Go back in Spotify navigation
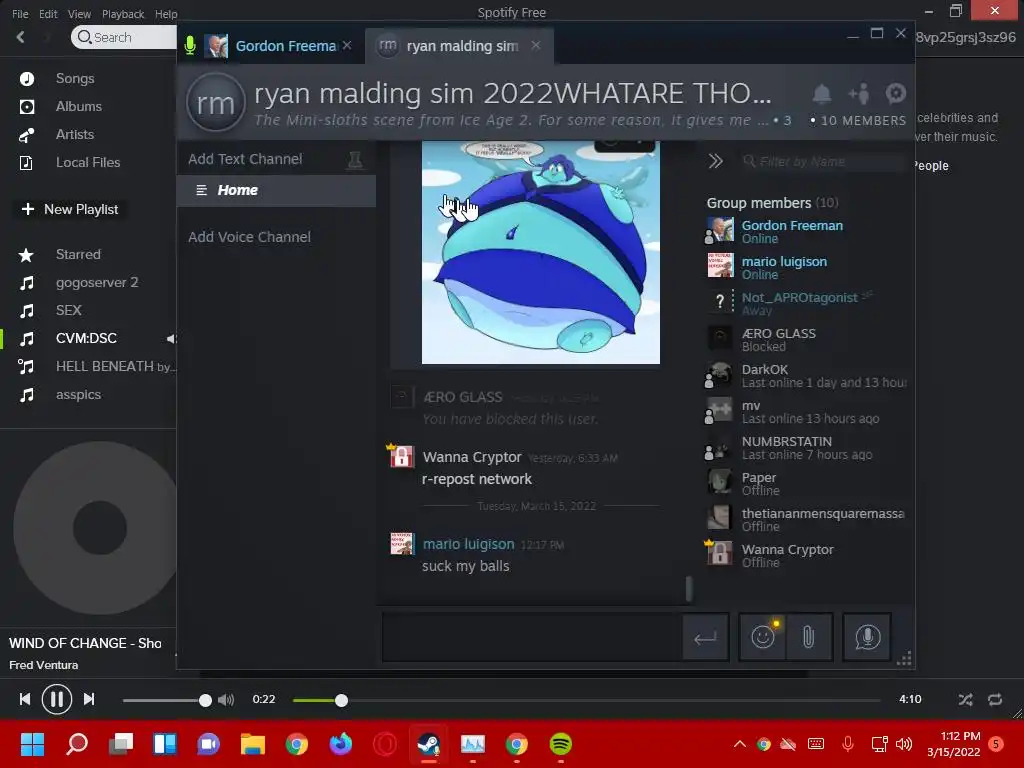The image size is (1024, 768). pos(20,37)
